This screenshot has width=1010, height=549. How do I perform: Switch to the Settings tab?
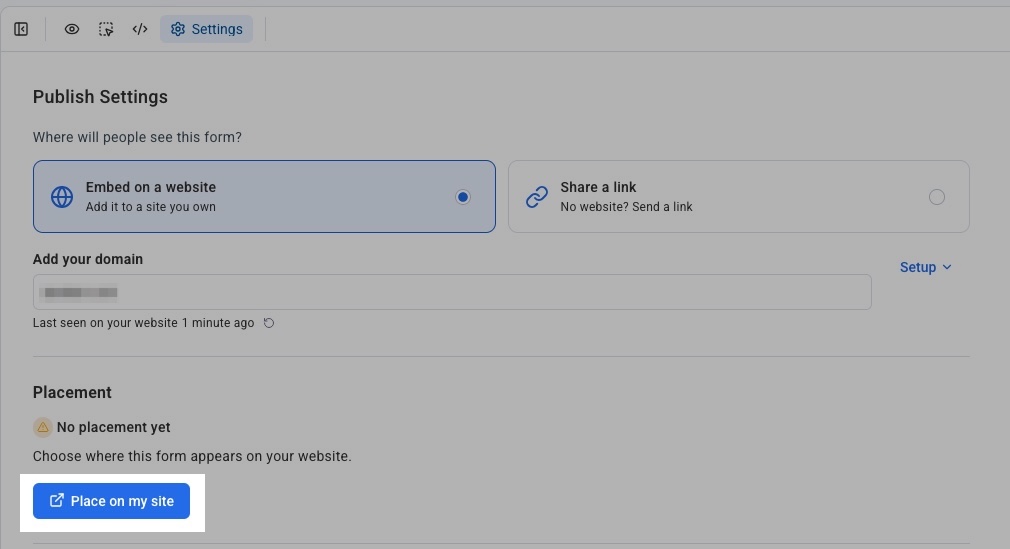(206, 29)
